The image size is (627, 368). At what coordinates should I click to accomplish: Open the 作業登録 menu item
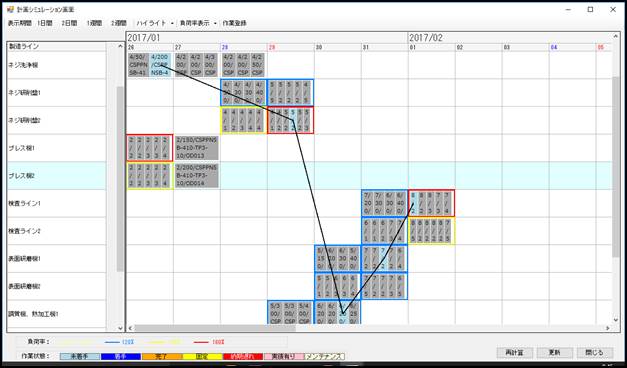click(234, 23)
